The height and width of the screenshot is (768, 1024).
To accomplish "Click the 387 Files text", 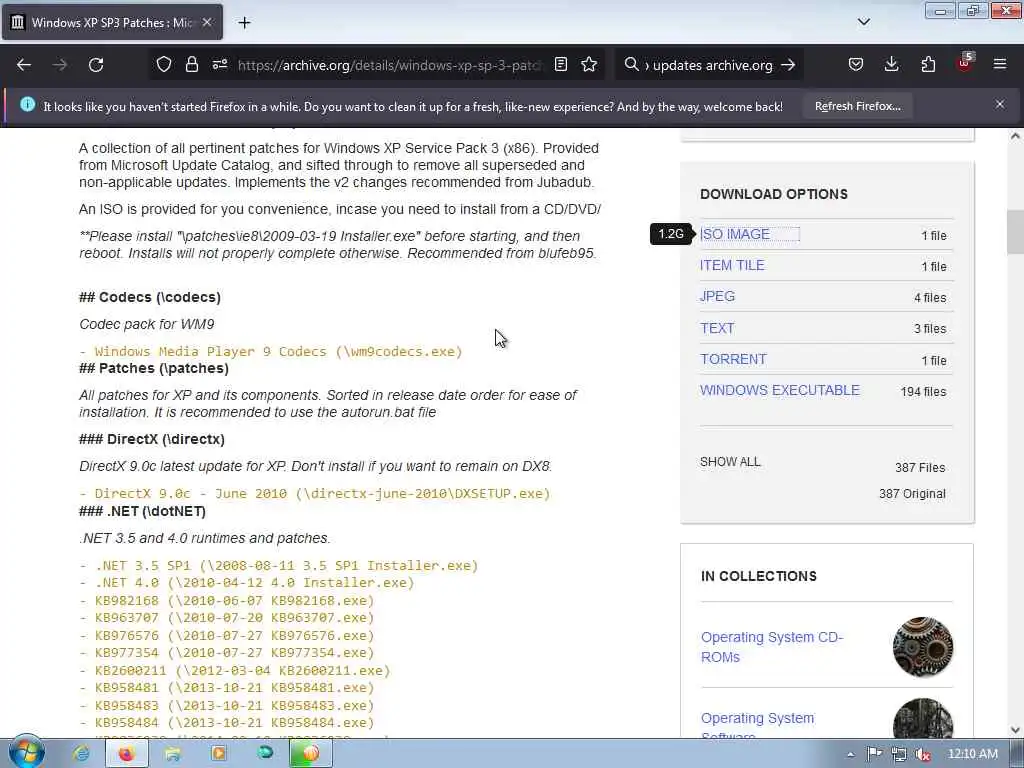I will [x=920, y=467].
